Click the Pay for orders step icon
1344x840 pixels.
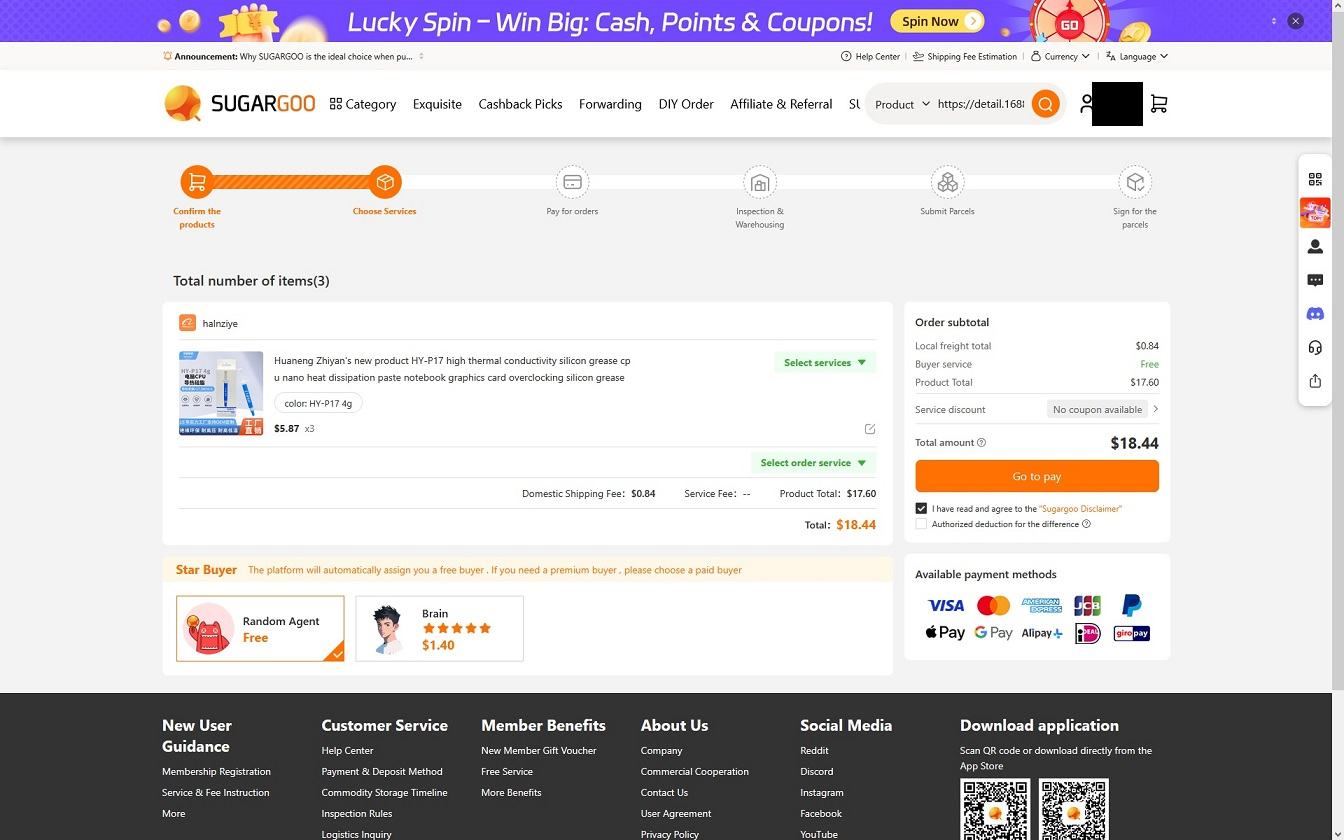pyautogui.click(x=572, y=182)
